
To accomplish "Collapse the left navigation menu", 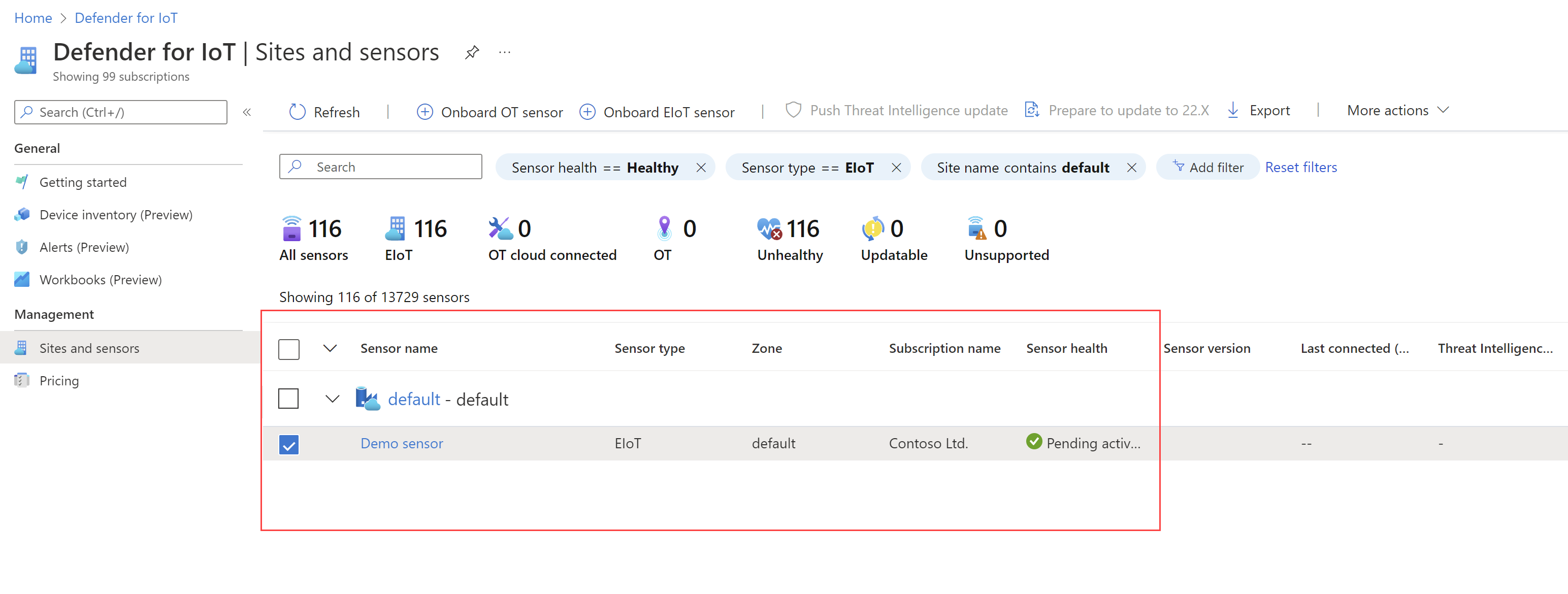I will click(247, 112).
